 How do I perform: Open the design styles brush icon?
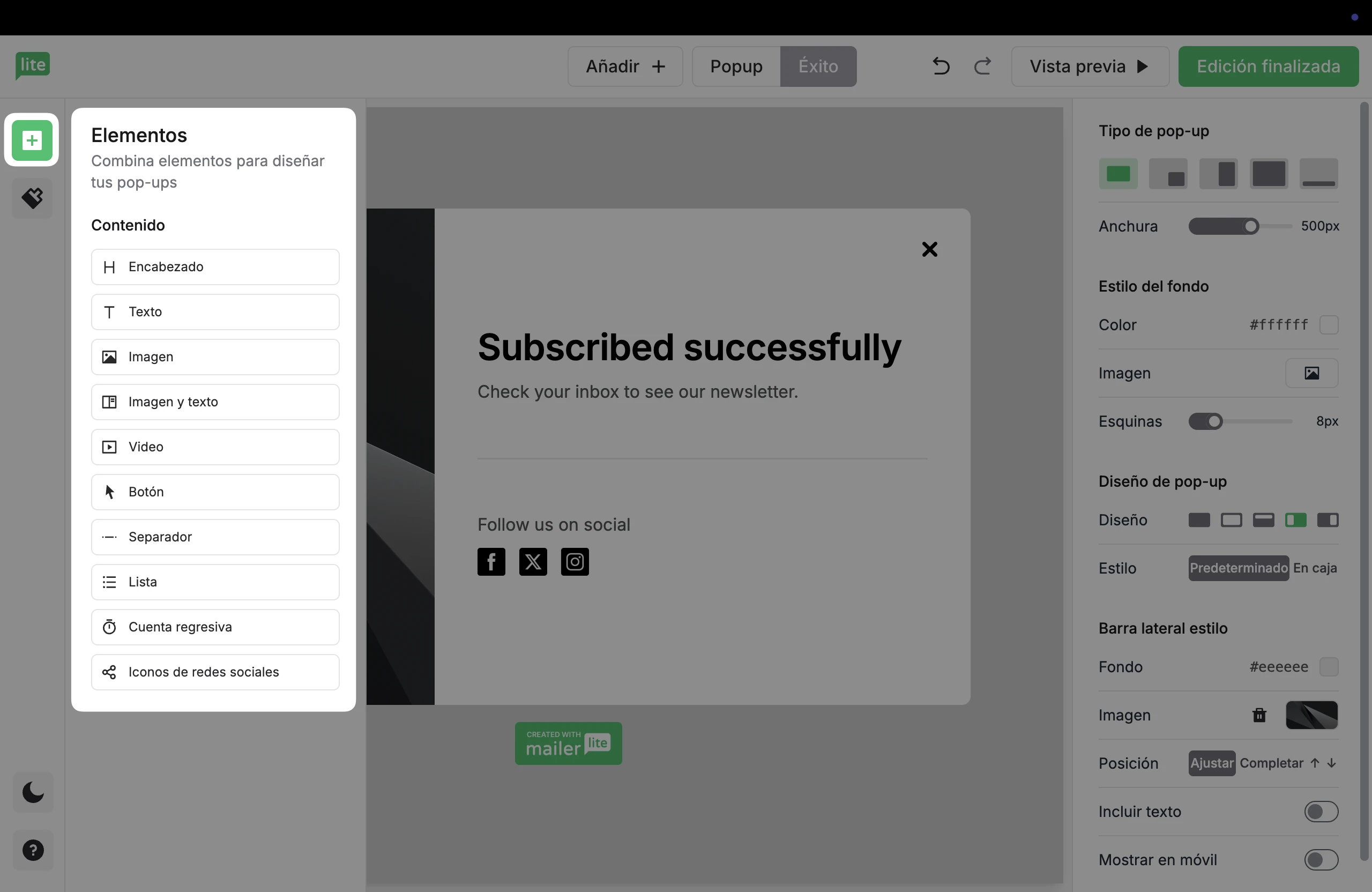point(32,198)
